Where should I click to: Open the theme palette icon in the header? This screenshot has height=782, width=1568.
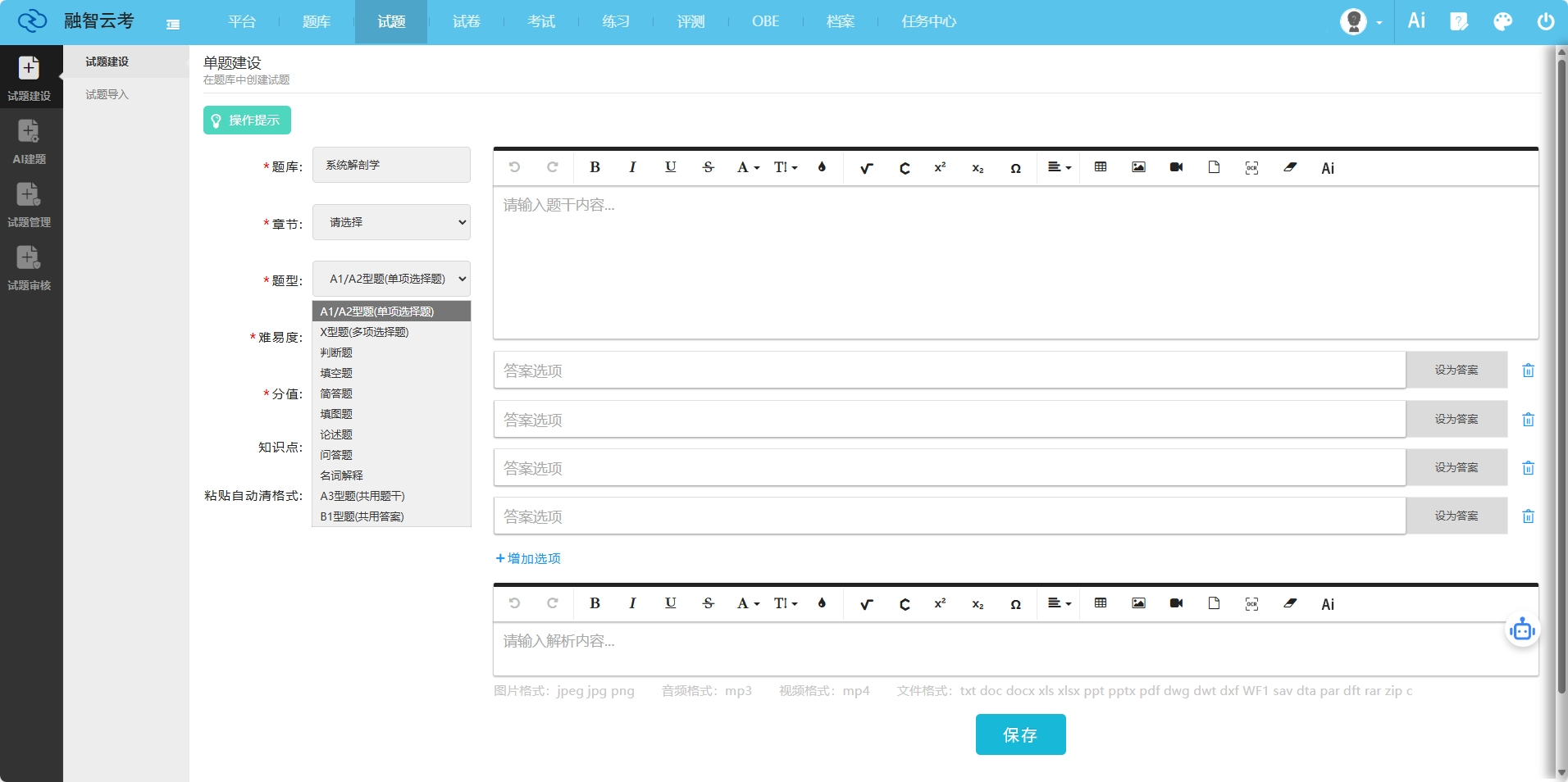1502,21
